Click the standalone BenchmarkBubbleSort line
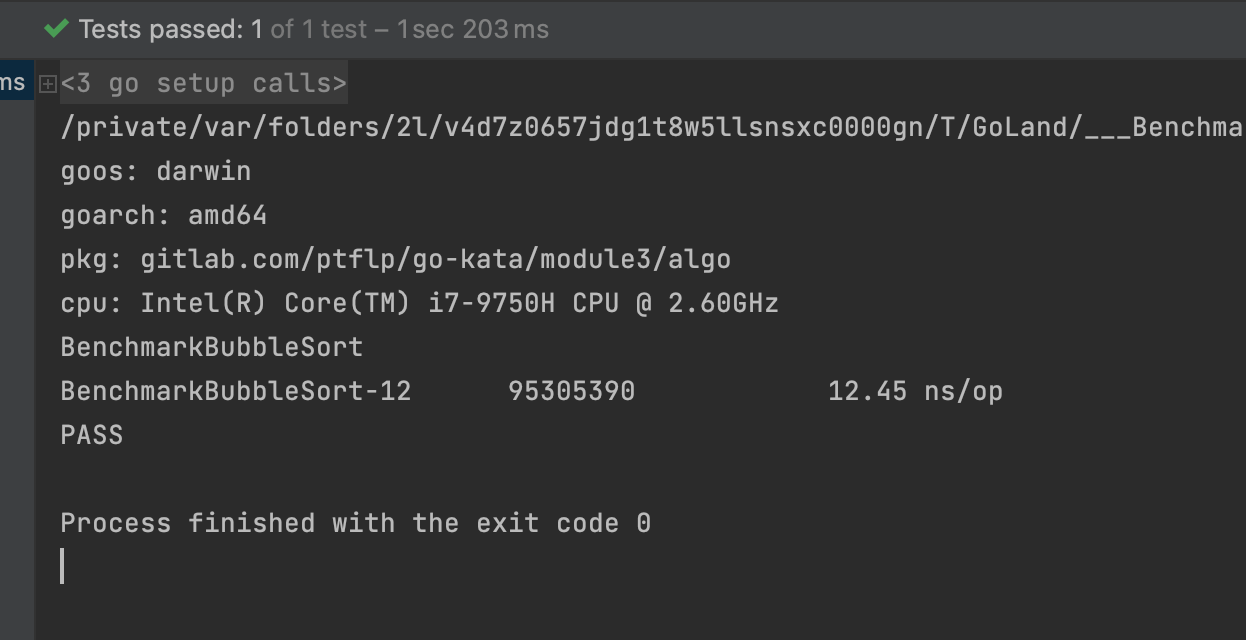 (211, 347)
